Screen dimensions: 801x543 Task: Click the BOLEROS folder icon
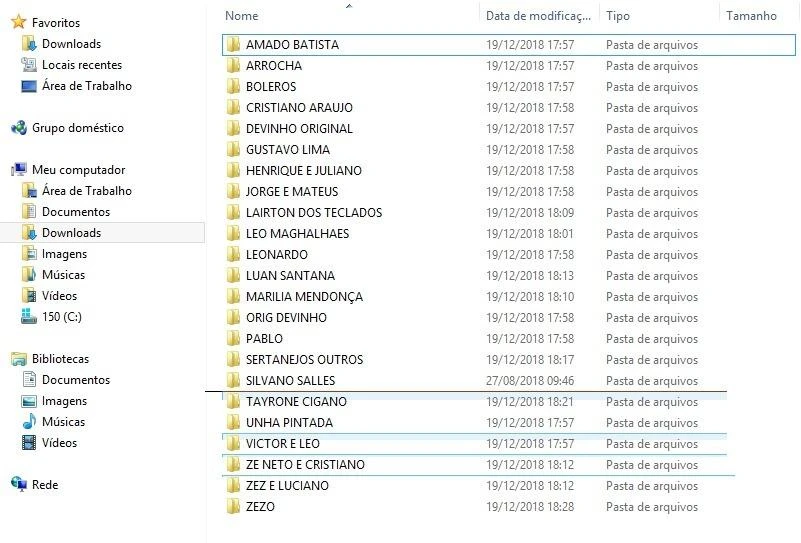tap(233, 86)
